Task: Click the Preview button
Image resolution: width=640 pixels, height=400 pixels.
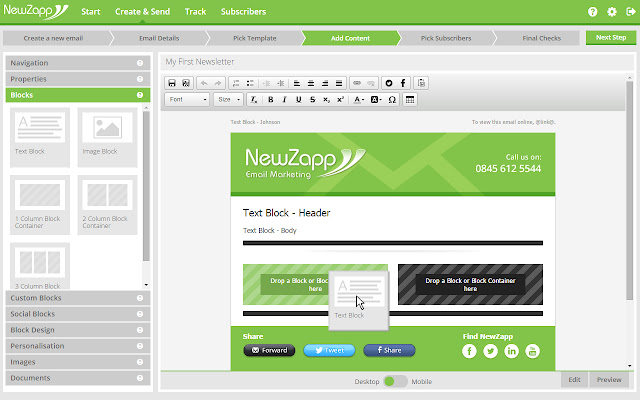Action: coord(609,380)
